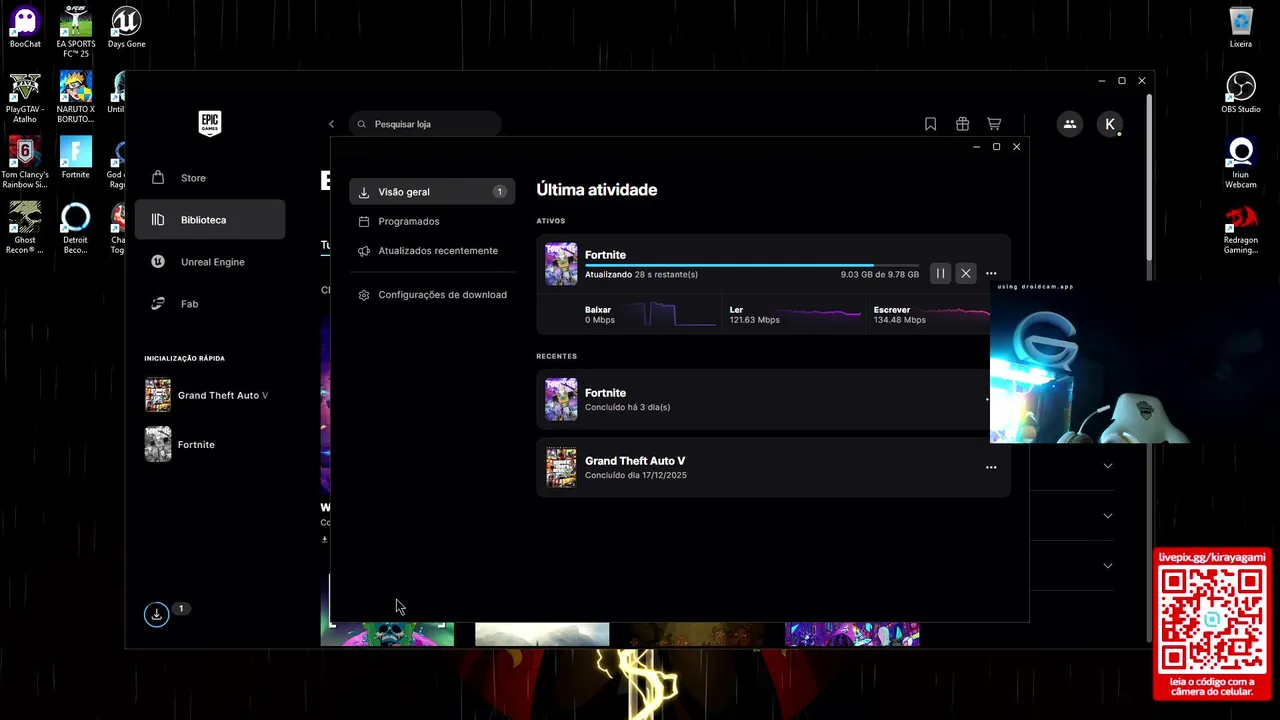1280x720 pixels.
Task: Focus the Pesquisar loja search field
Action: 425,124
